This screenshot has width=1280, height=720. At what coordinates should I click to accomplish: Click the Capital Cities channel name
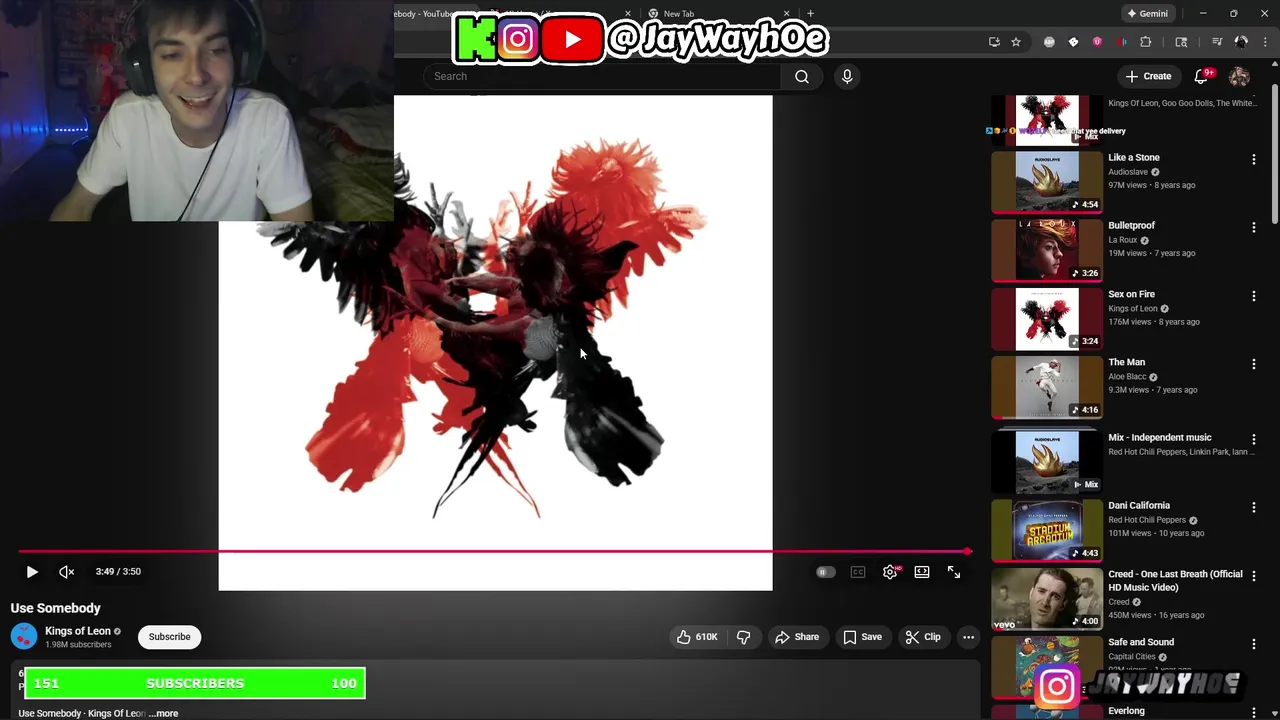coord(1131,657)
